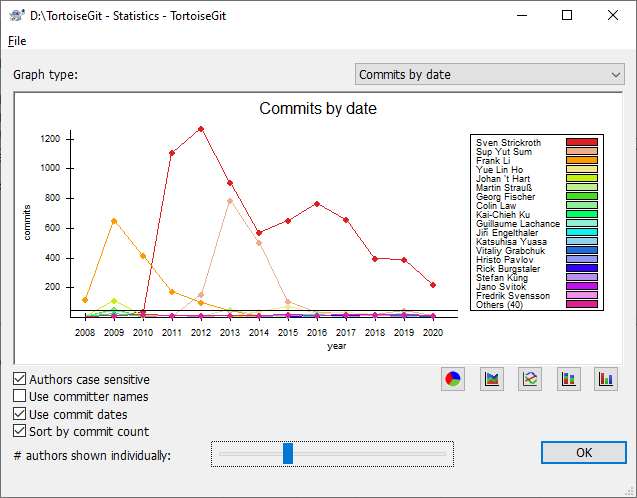This screenshot has width=637, height=498.
Task: Click Sven Strickroth red legend swatch
Action: tap(582, 142)
